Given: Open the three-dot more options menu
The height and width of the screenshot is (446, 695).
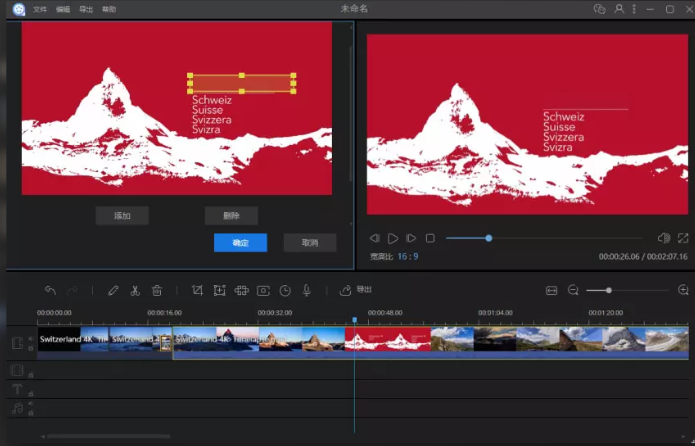Looking at the screenshot, I should point(634,9).
